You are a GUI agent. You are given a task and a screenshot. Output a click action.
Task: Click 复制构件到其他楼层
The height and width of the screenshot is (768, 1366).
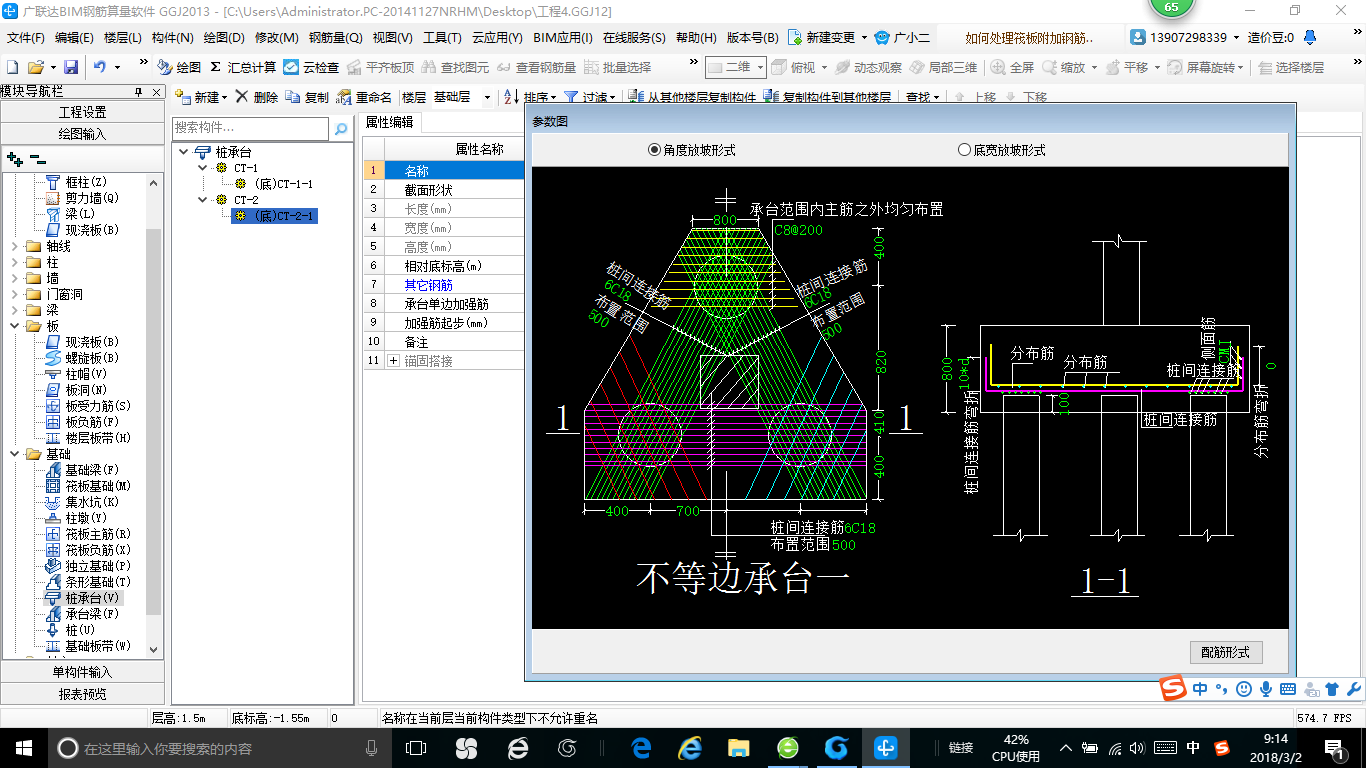(827, 97)
